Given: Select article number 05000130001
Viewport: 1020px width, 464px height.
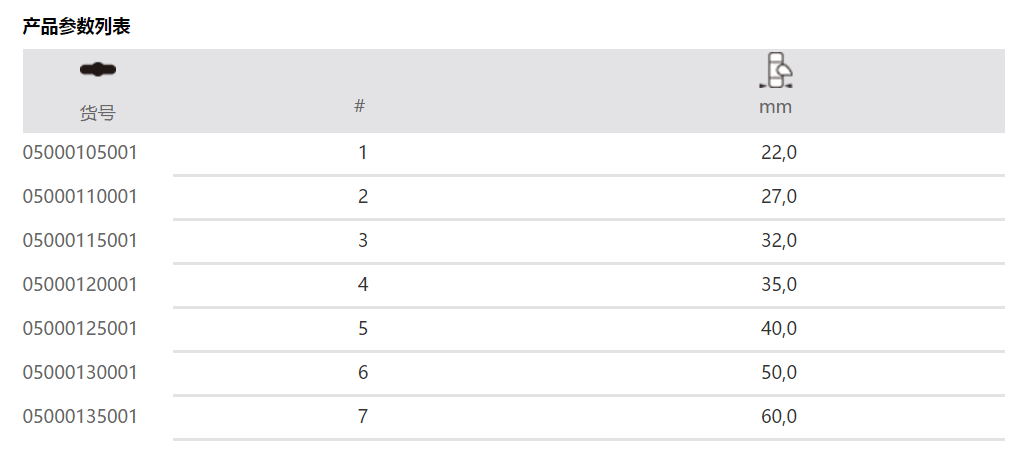Looking at the screenshot, I should tap(80, 373).
